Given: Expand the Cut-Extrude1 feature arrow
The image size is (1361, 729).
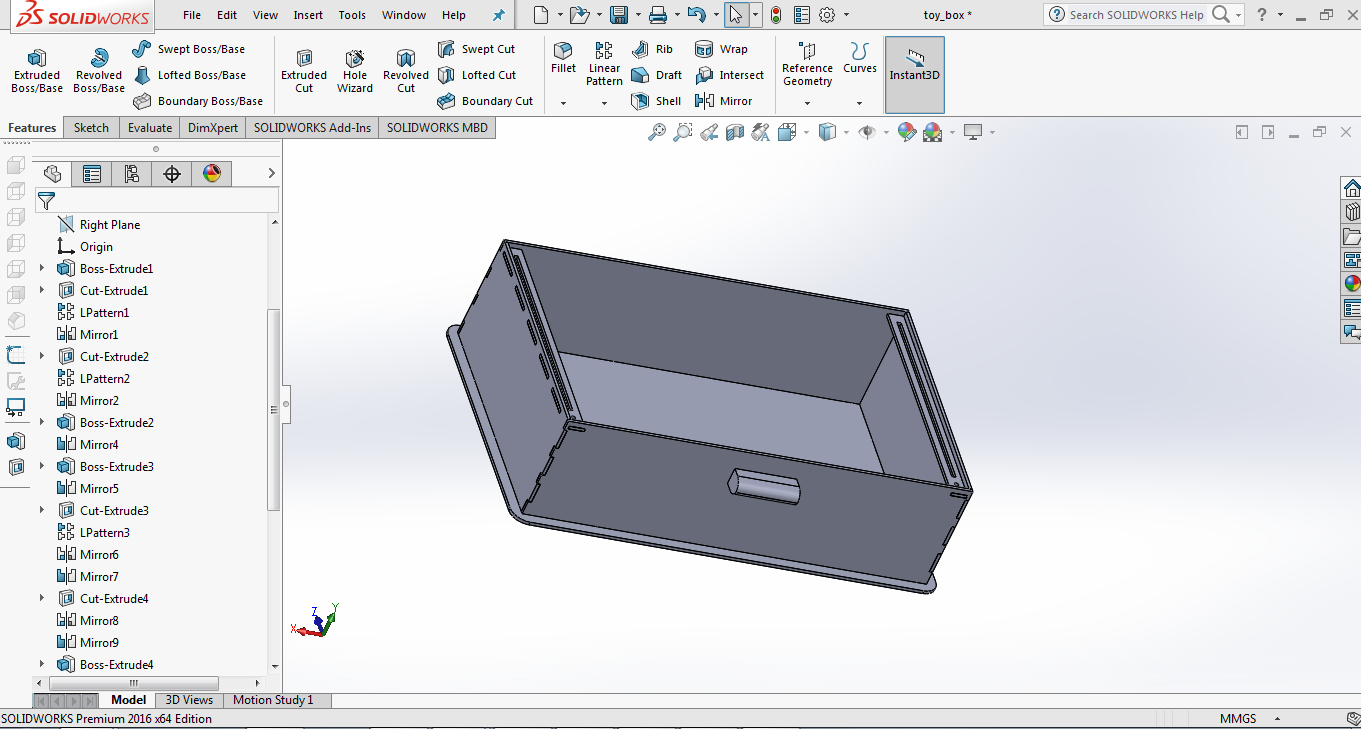Looking at the screenshot, I should pos(42,290).
